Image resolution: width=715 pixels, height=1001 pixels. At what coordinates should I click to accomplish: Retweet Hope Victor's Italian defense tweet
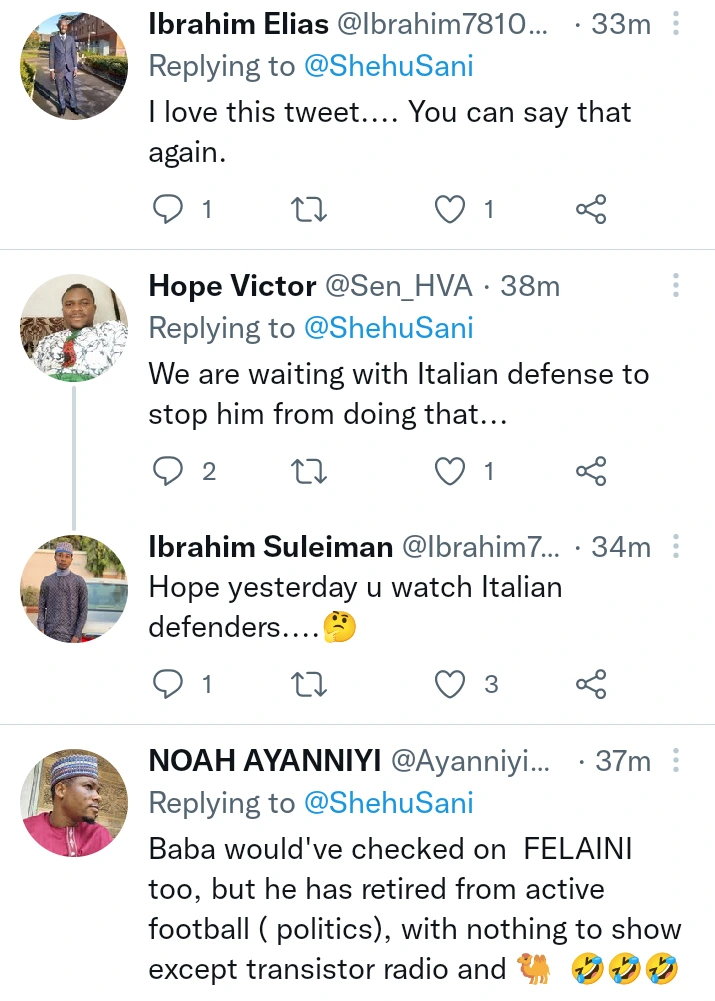click(308, 471)
